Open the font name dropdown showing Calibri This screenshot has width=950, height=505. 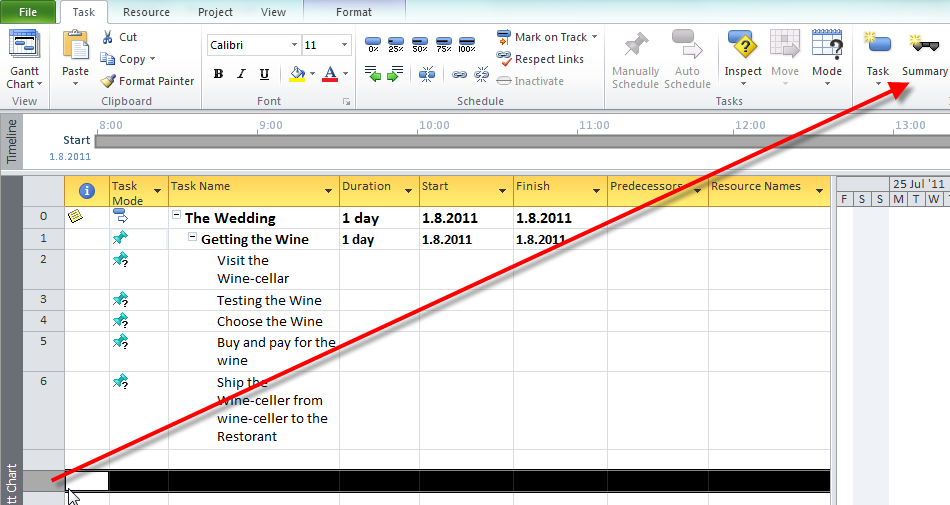[x=294, y=45]
